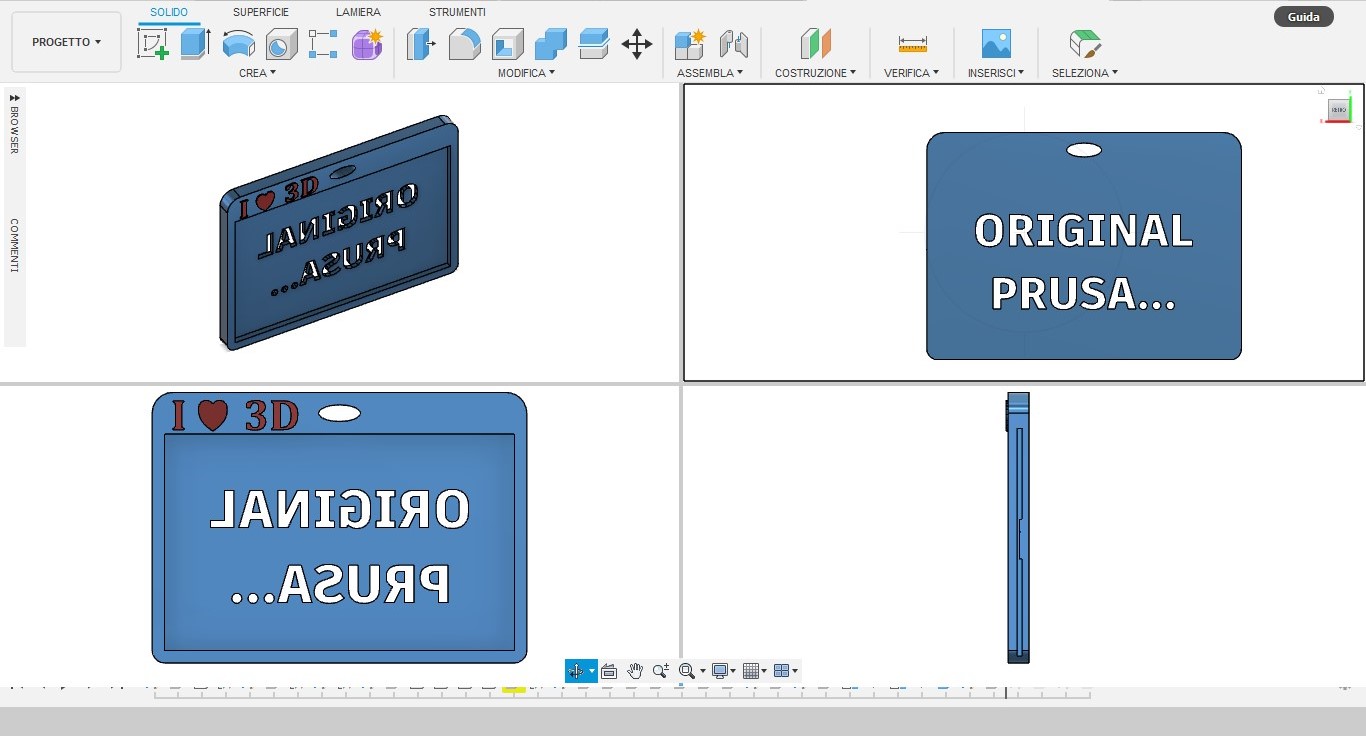This screenshot has width=1366, height=736.
Task: Click the Offset Plane construction icon
Action: (816, 44)
